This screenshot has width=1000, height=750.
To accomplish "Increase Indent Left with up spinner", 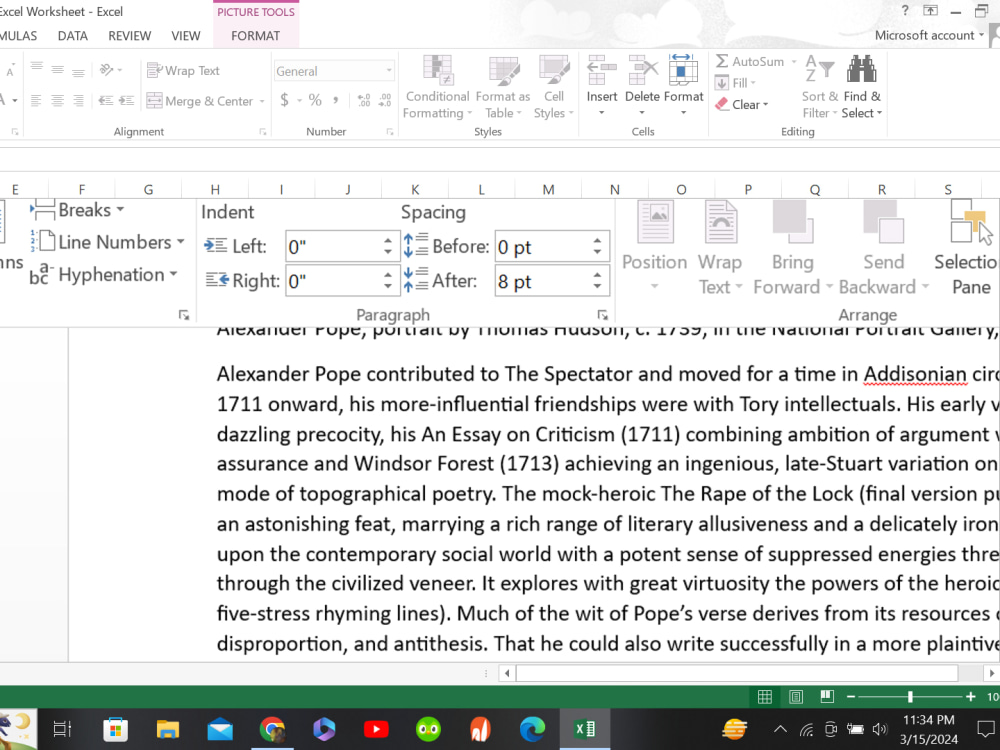I will tap(388, 241).
